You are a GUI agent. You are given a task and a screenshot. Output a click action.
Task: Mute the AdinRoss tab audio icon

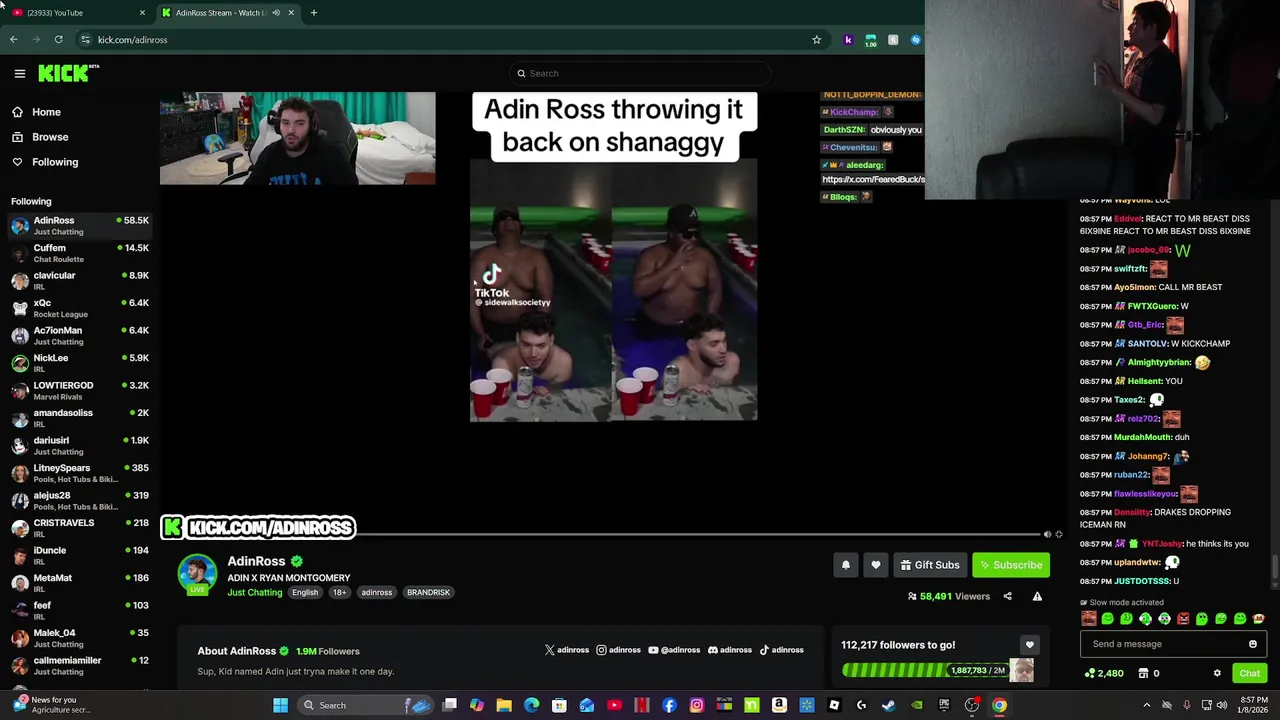(x=276, y=12)
